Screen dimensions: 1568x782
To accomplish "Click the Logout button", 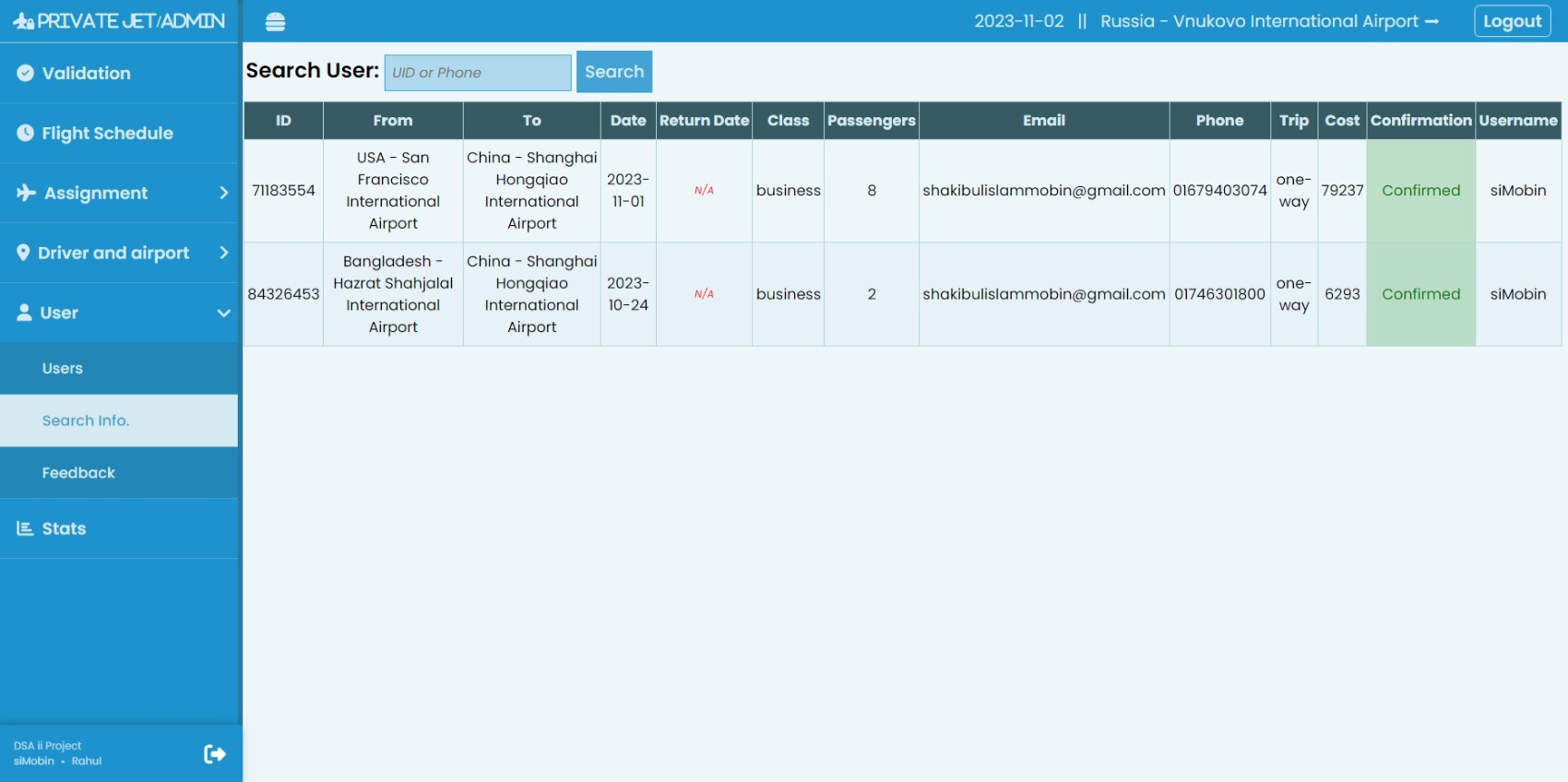I will point(1513,21).
